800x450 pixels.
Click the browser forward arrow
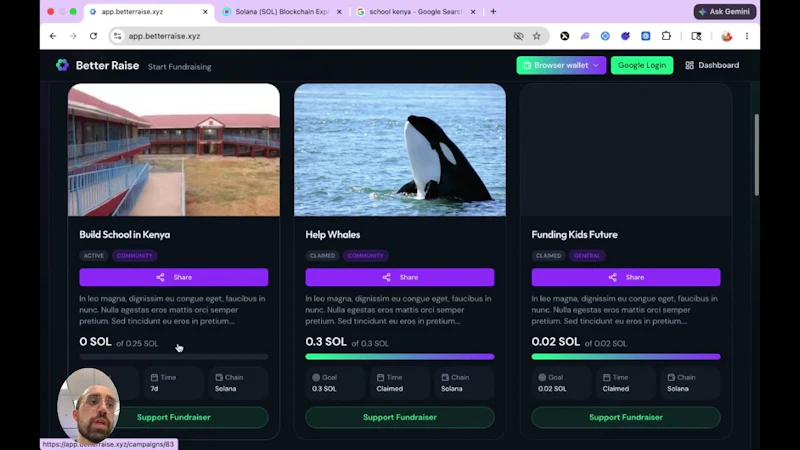click(x=73, y=36)
